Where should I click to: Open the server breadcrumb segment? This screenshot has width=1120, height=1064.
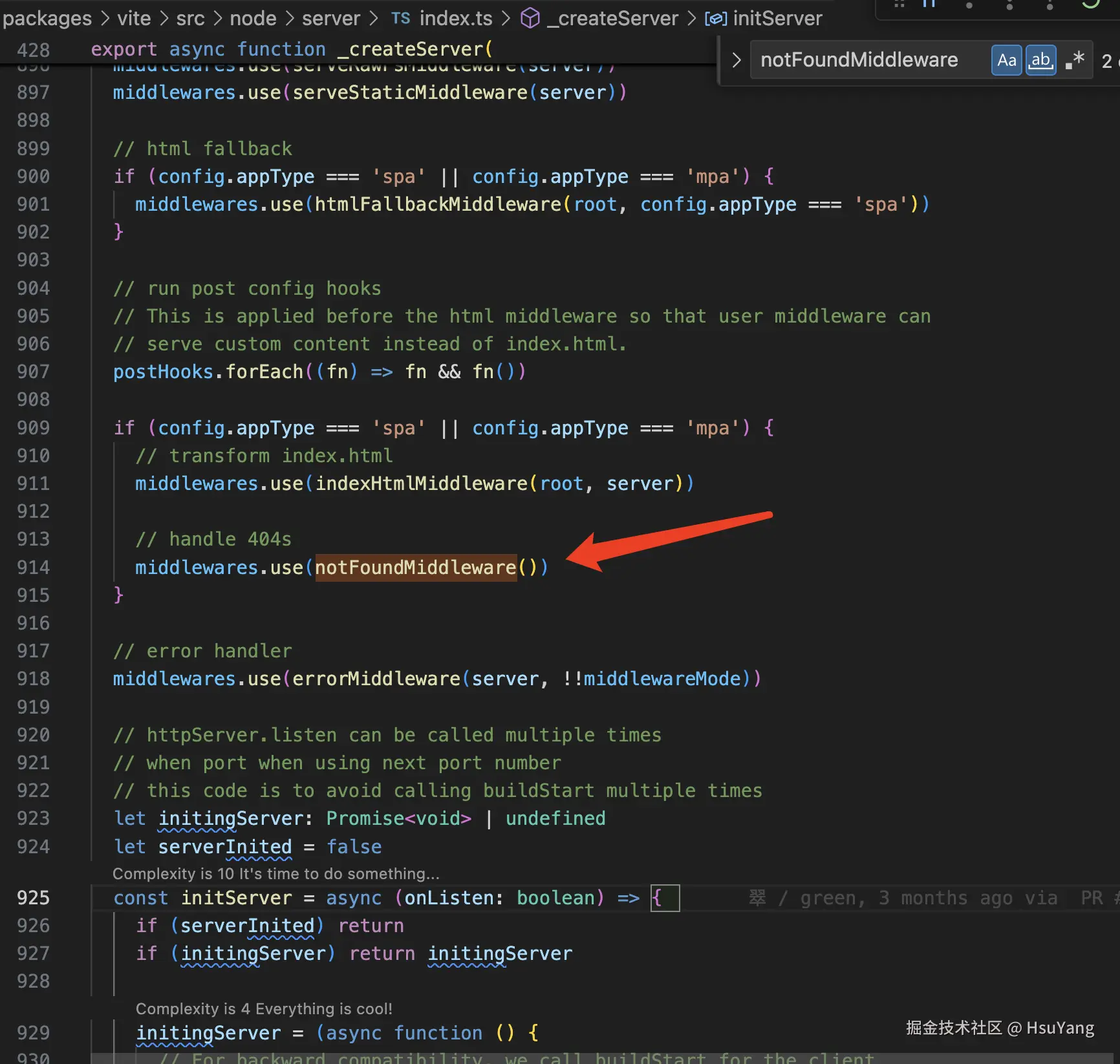coord(331,18)
